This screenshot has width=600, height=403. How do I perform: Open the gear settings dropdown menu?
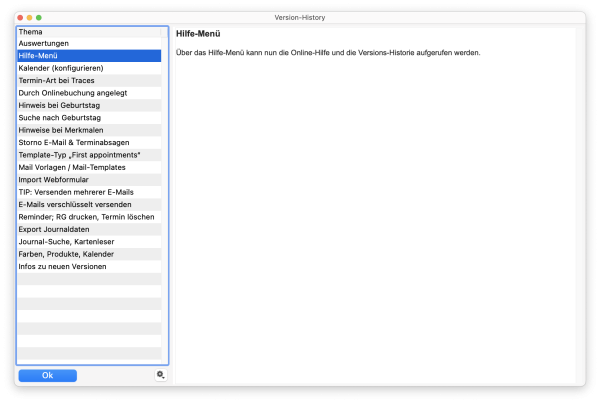(160, 375)
